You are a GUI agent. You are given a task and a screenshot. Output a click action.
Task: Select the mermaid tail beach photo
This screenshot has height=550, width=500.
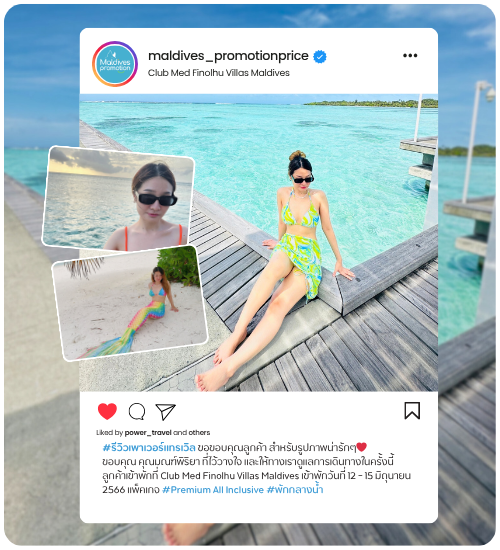pos(130,304)
